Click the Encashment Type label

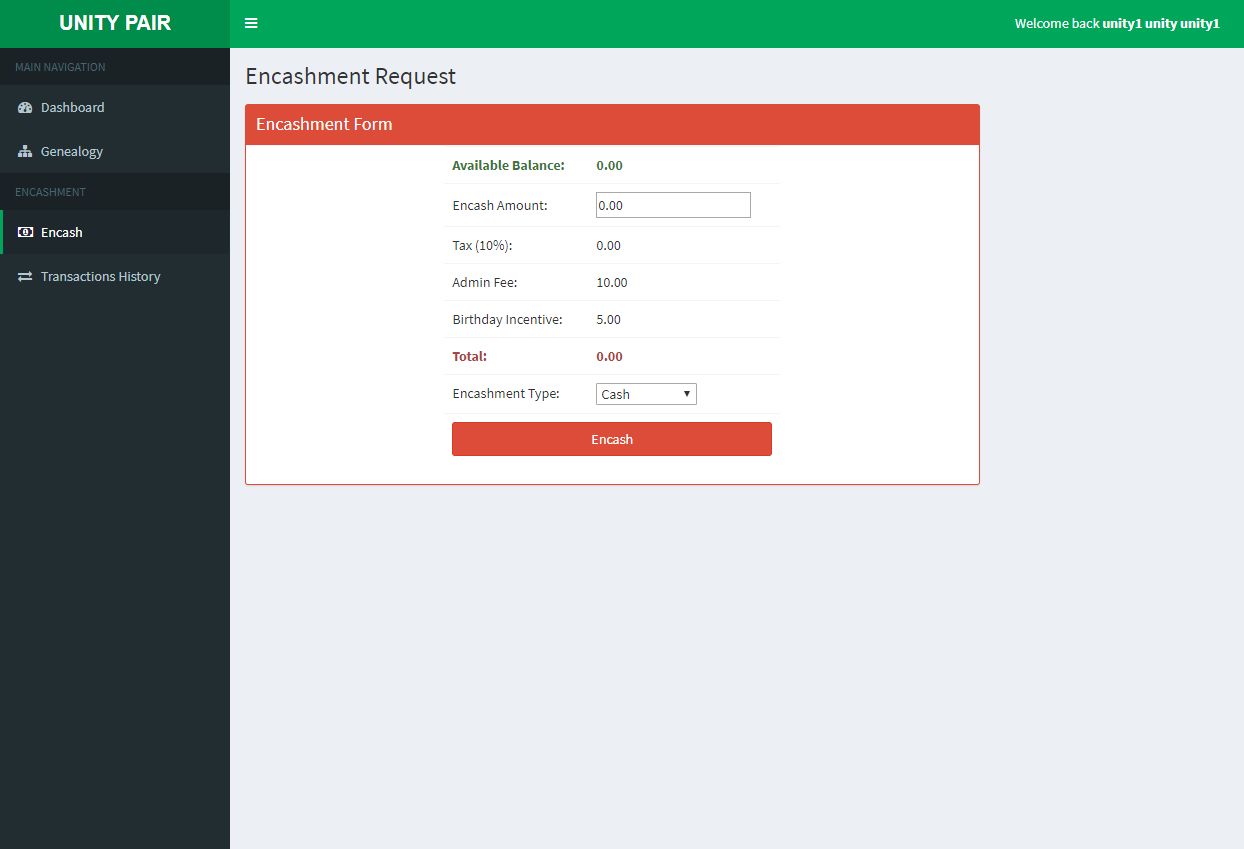click(506, 394)
